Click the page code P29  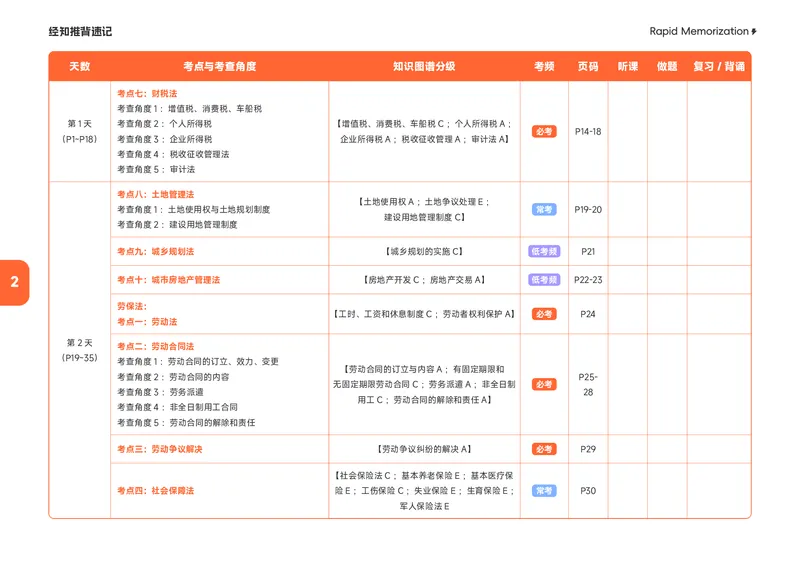point(588,449)
